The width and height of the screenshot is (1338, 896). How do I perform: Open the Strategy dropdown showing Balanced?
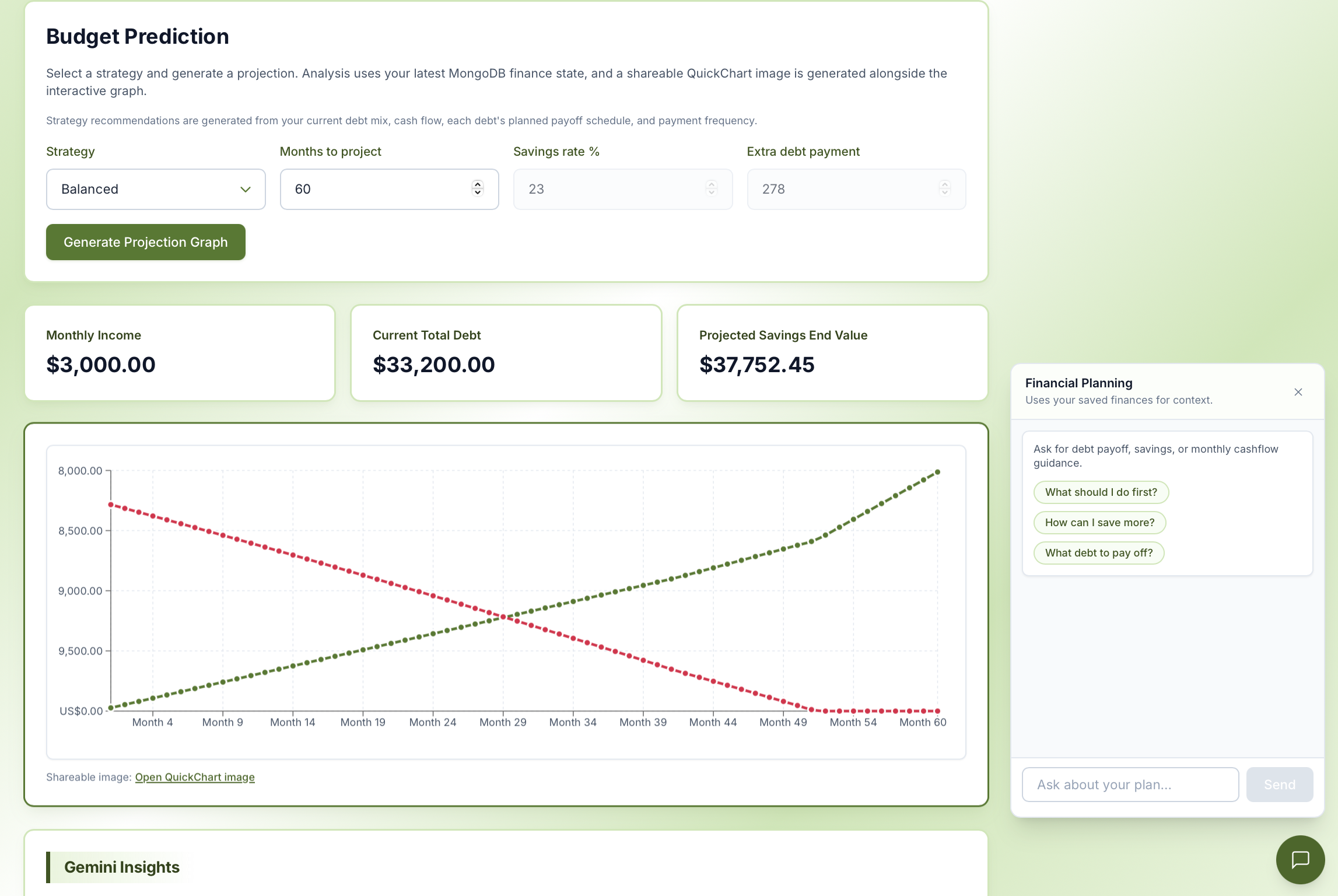[155, 189]
